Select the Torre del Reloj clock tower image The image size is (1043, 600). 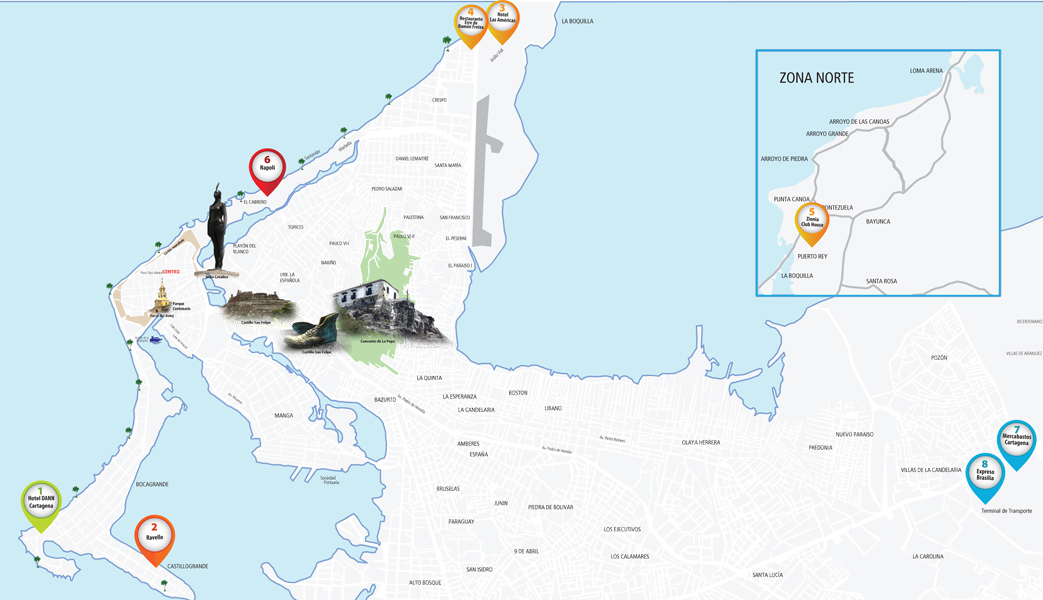[162, 297]
